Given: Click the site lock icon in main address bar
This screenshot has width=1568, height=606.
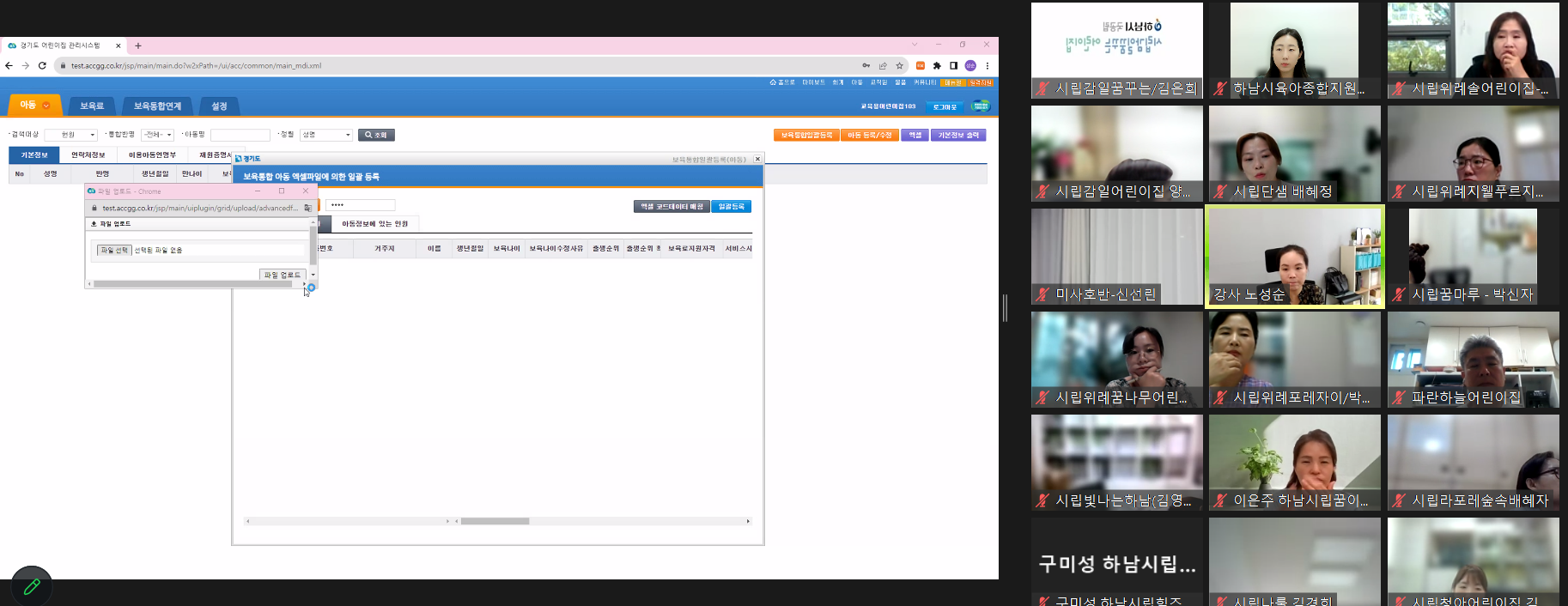Looking at the screenshot, I should (x=63, y=65).
